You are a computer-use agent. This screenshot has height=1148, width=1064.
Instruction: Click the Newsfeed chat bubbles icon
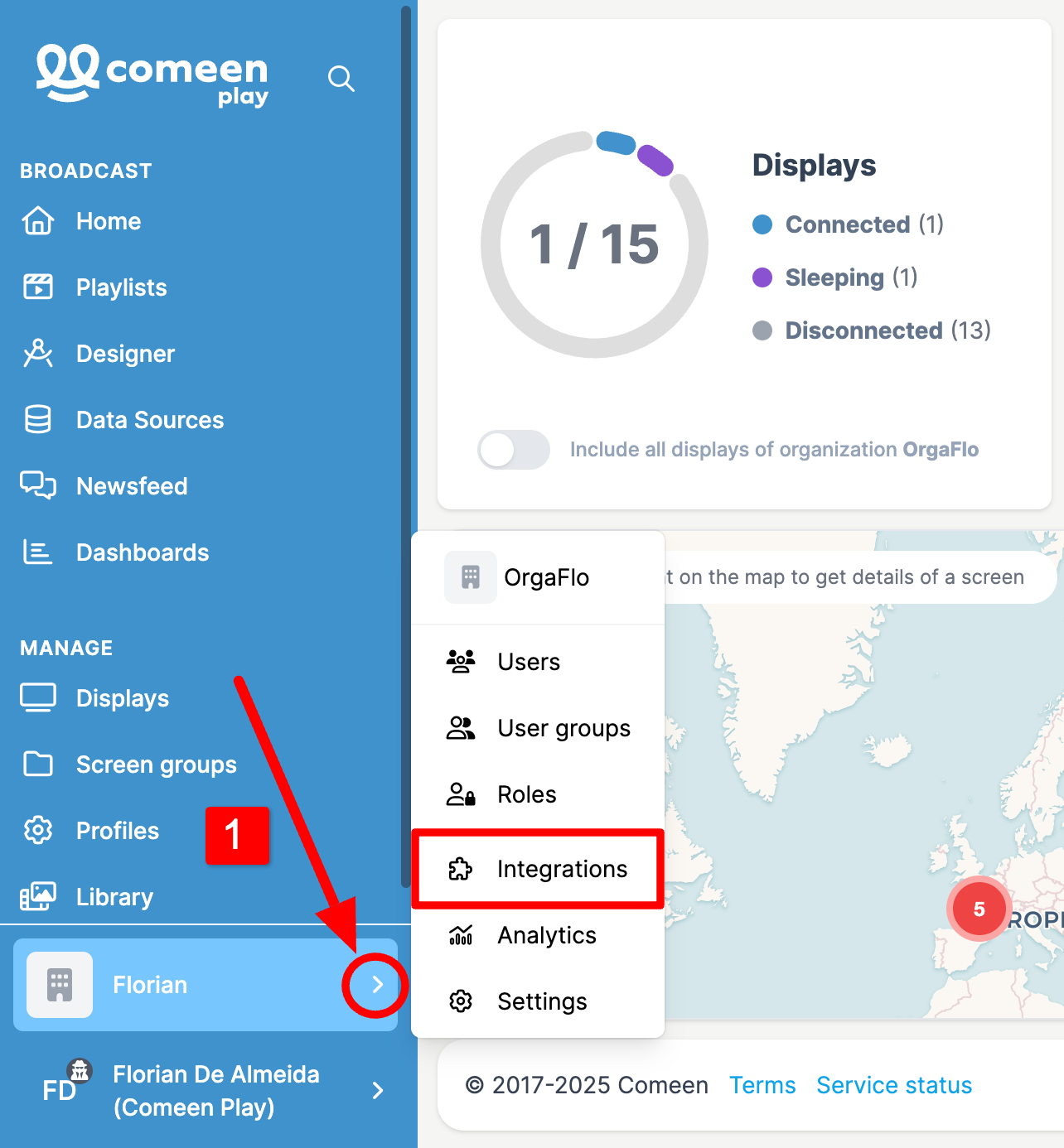click(38, 485)
